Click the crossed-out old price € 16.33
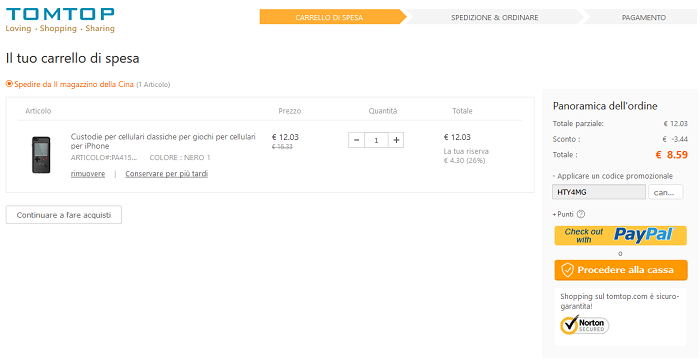Image resolution: width=700 pixels, height=360 pixels. coord(282,147)
